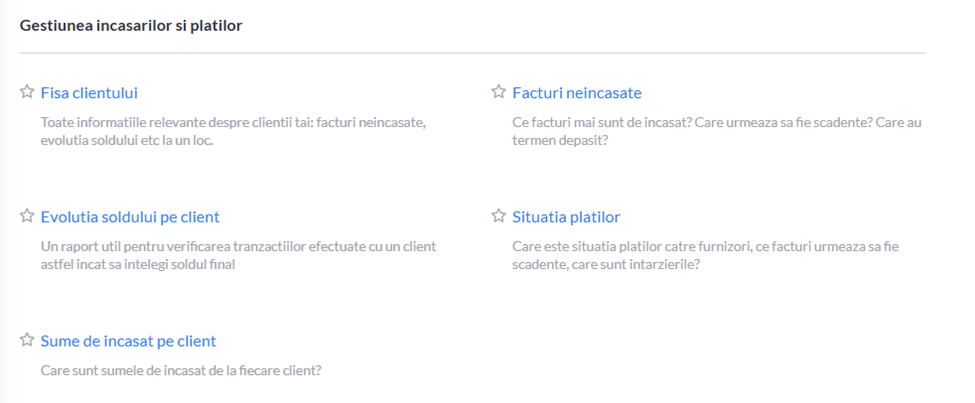Open the Fisa clientului report
975x403 pixels.
[89, 93]
